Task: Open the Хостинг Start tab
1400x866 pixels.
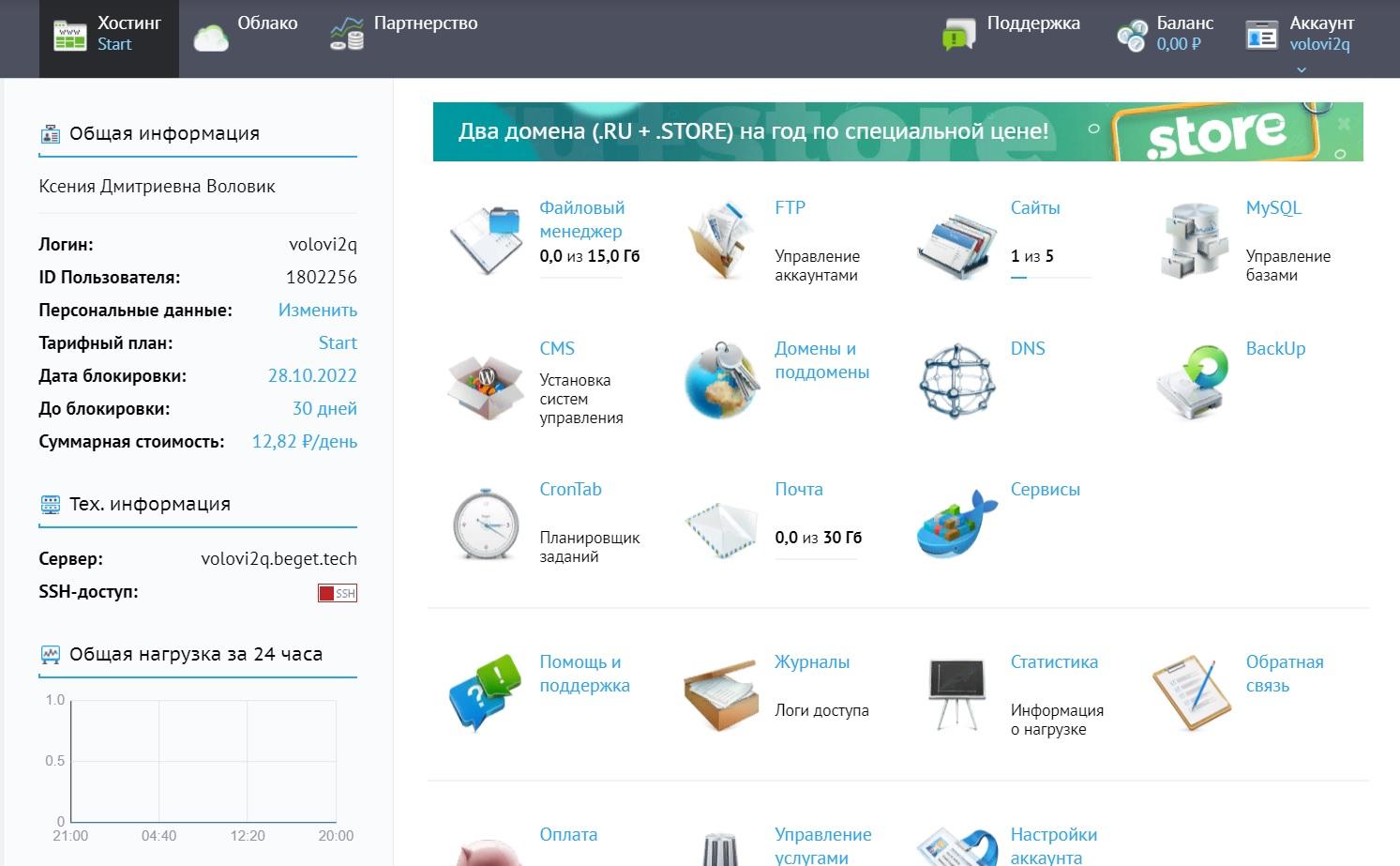Action: [109, 38]
